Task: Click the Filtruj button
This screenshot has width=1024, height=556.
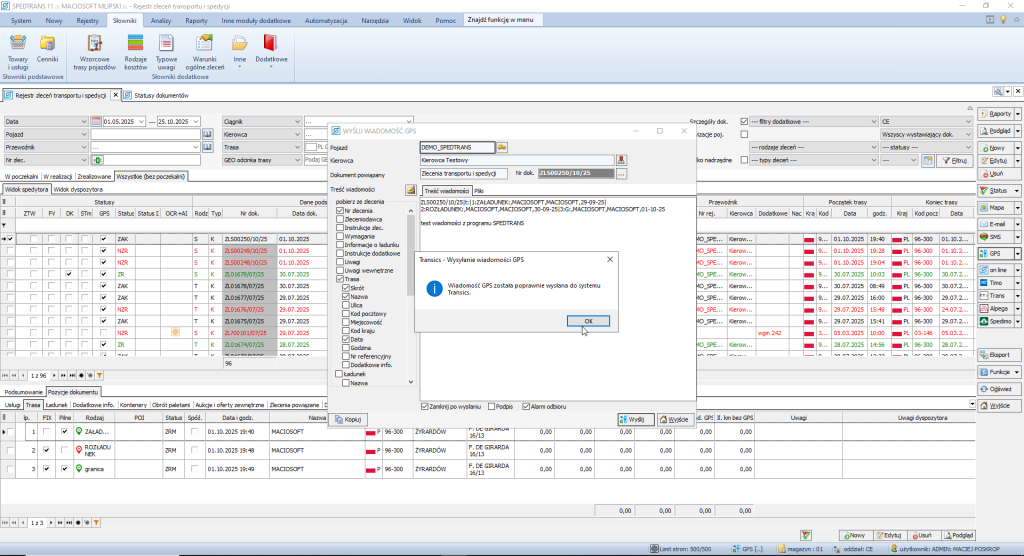Action: (x=956, y=160)
